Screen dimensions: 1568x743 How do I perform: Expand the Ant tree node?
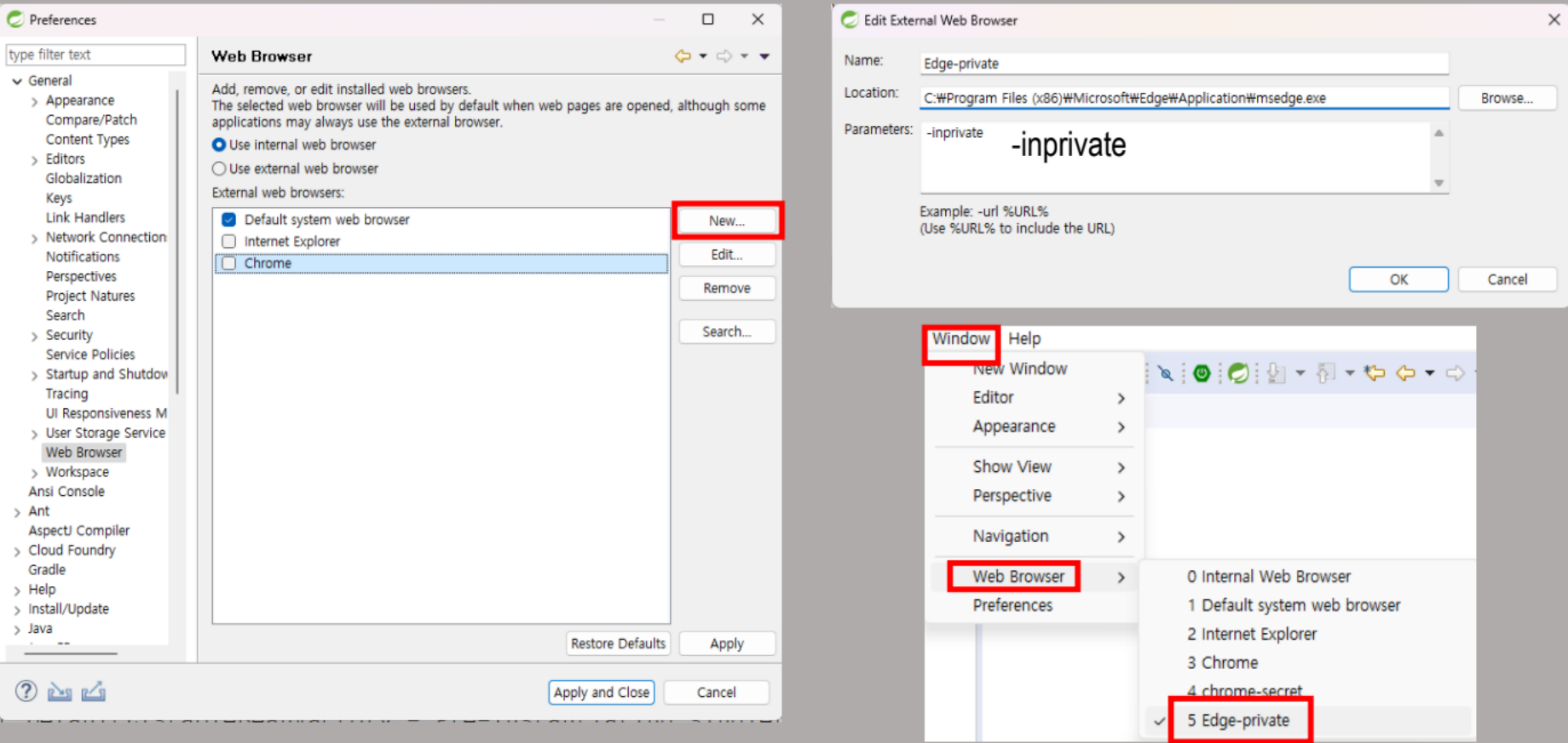[x=17, y=512]
